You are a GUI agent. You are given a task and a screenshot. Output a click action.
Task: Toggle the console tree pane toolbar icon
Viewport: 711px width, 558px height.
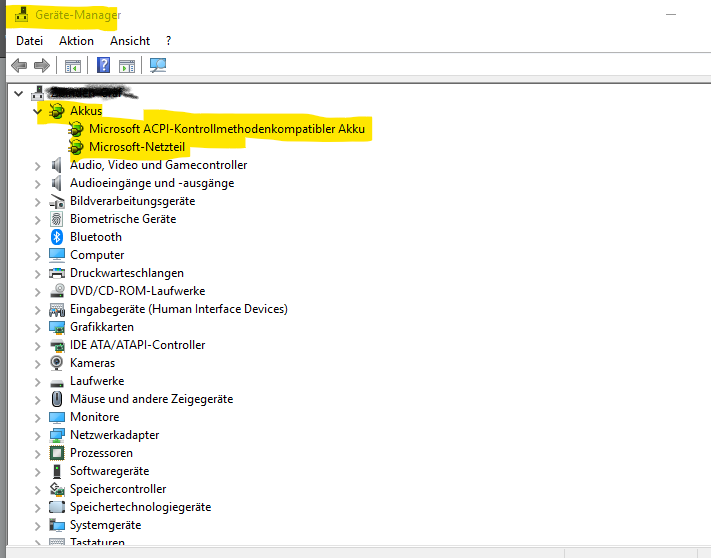[73, 66]
